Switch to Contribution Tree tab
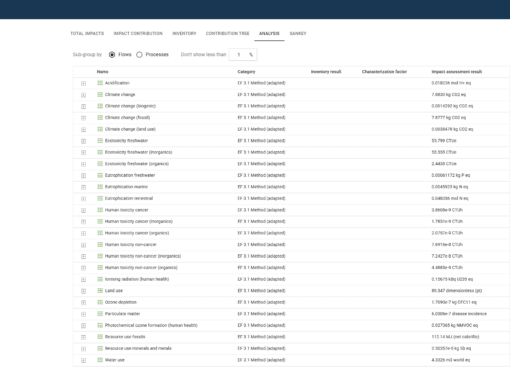This screenshot has width=510, height=382. click(x=227, y=33)
